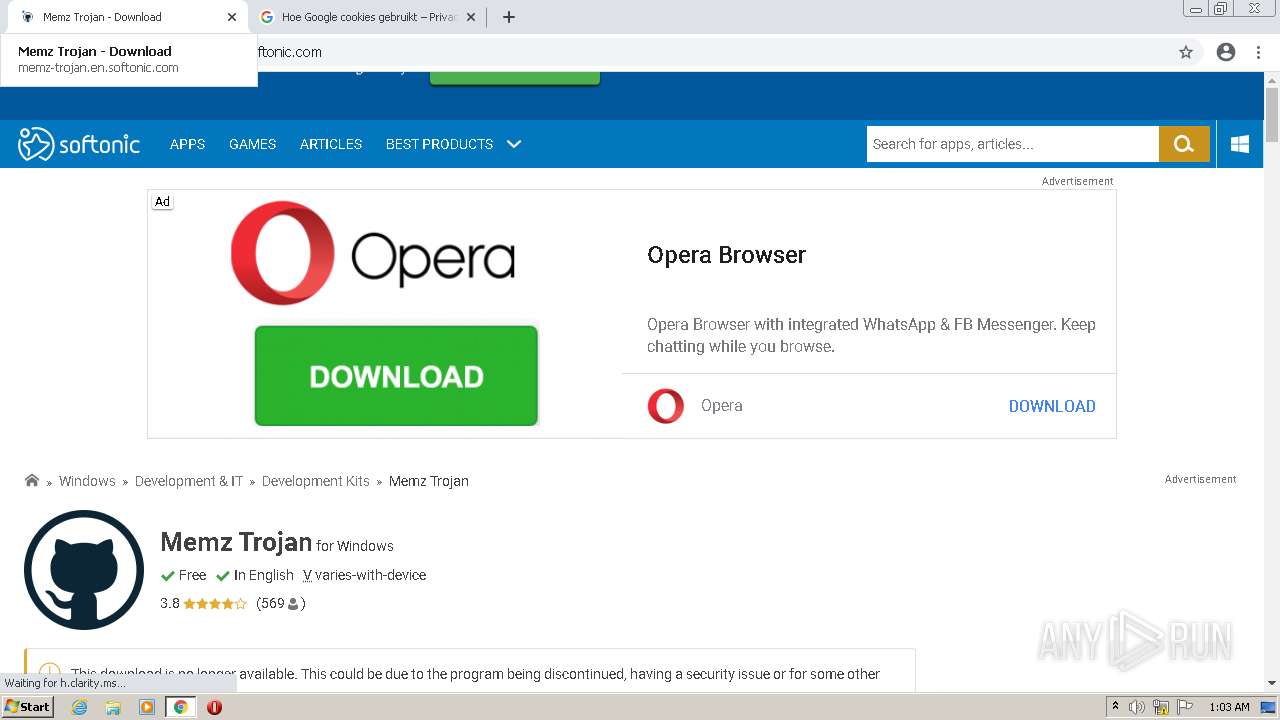Click the Windows platform icon
Viewport: 1280px width, 720px height.
[x=1240, y=144]
